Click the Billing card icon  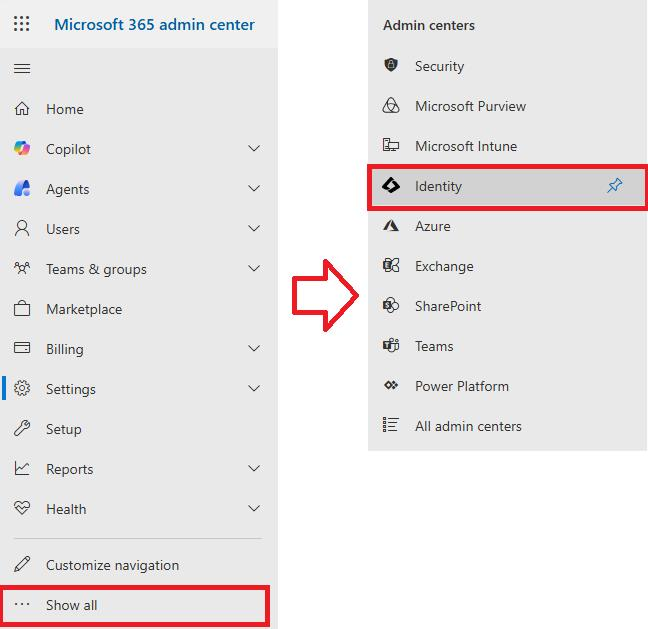(x=22, y=348)
